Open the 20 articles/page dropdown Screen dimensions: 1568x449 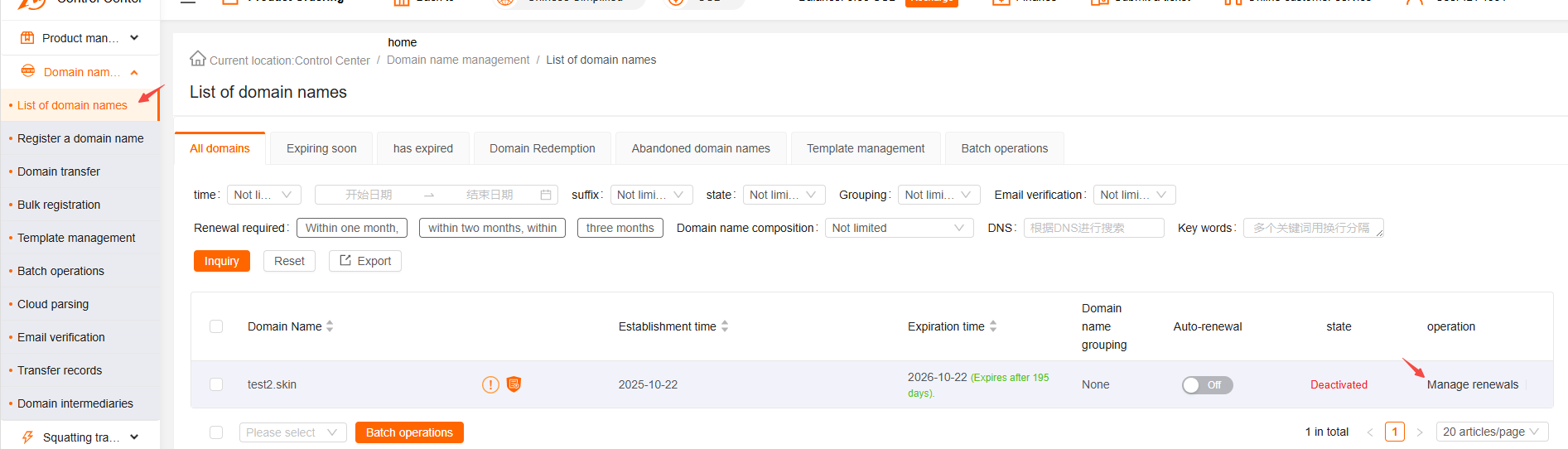(x=1491, y=432)
